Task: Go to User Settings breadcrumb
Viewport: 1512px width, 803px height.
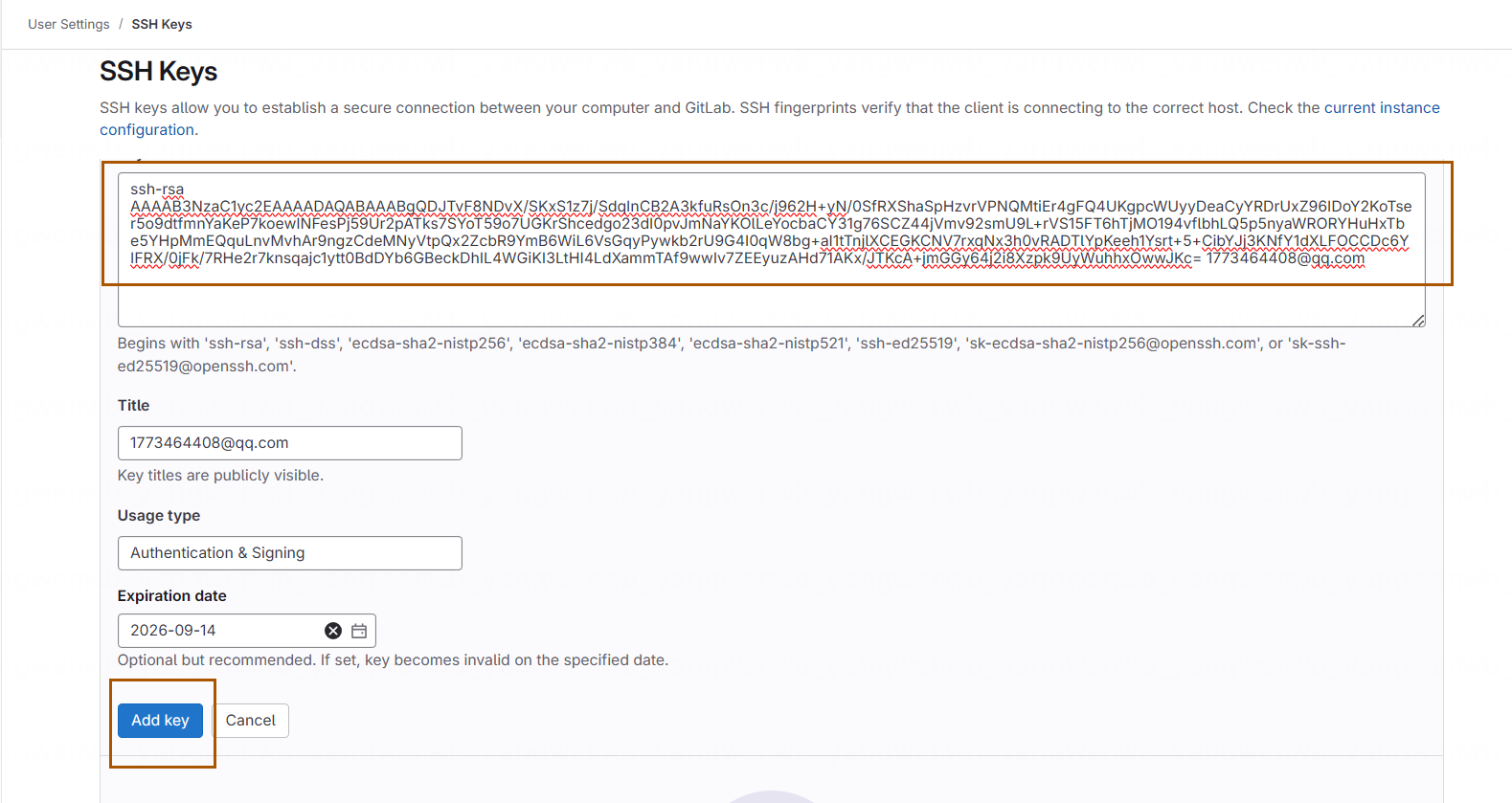Action: coord(69,24)
